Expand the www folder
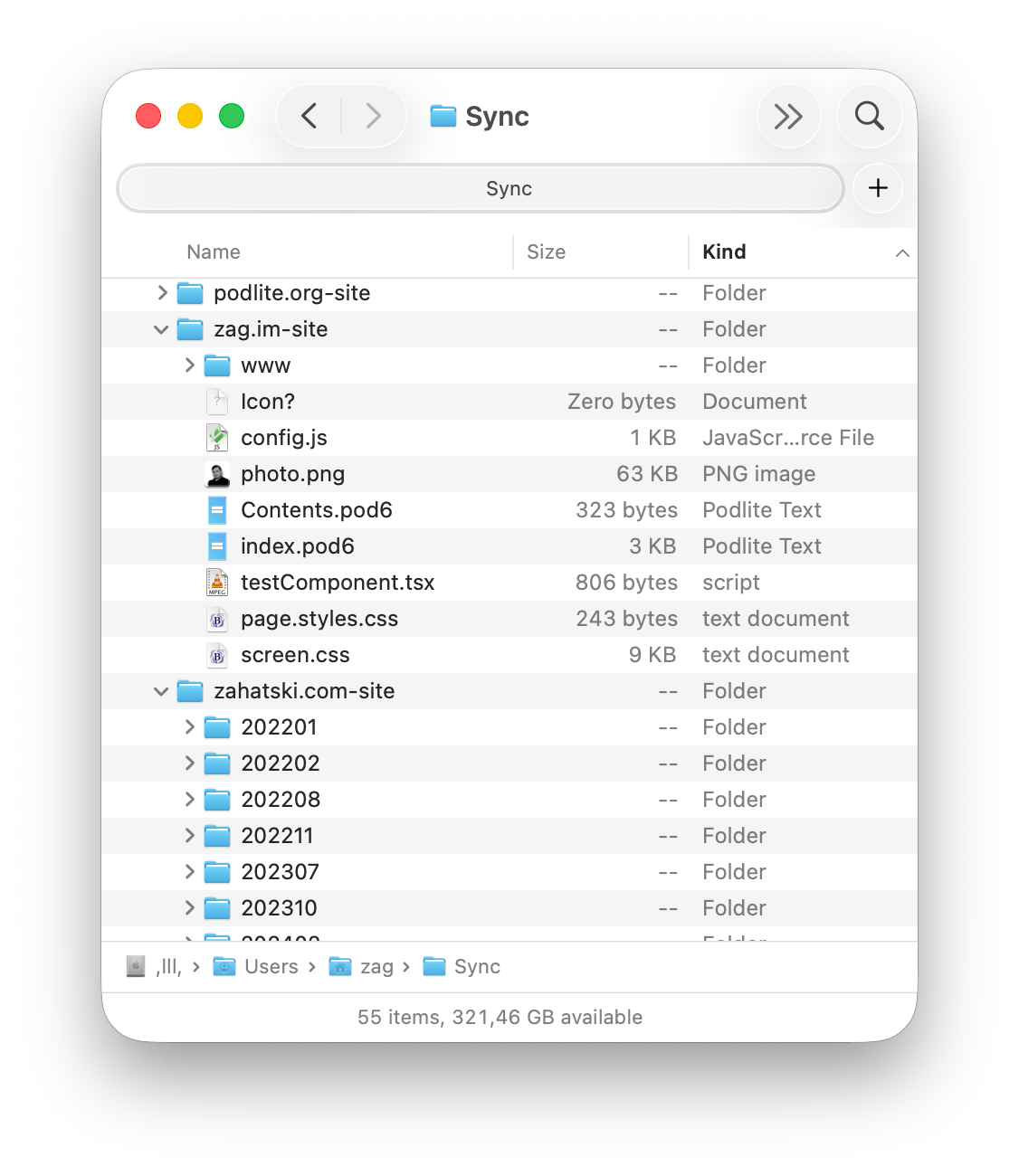 point(189,365)
